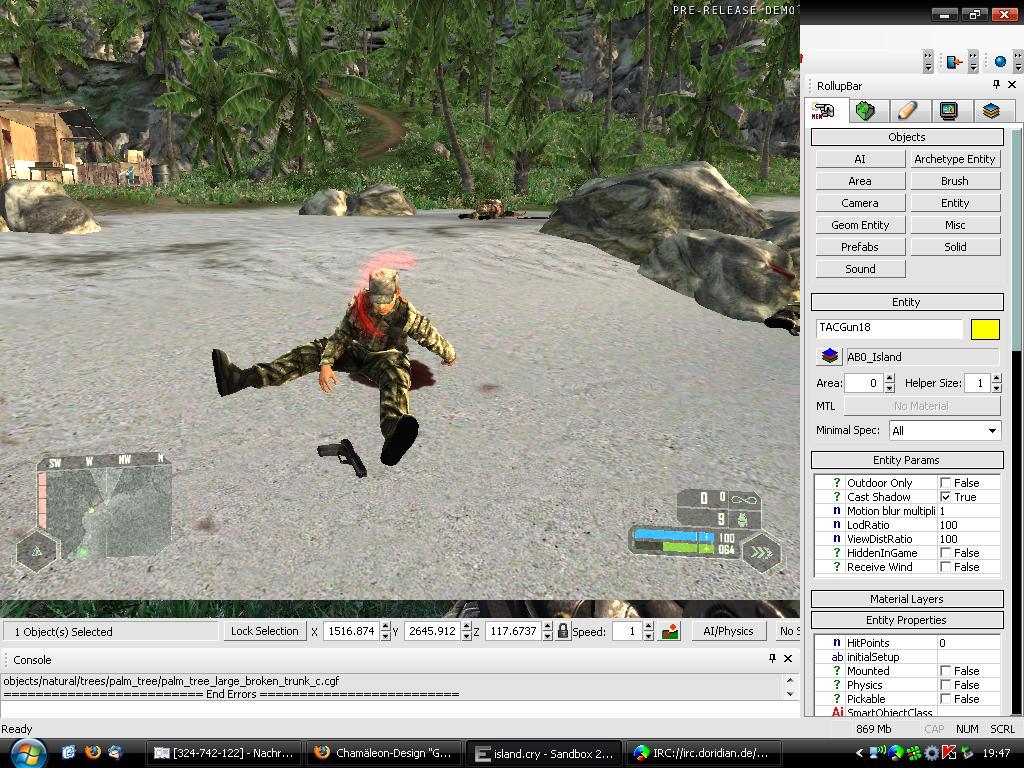Adjust the X coordinate spinner arrows
The image size is (1024, 768).
point(385,631)
